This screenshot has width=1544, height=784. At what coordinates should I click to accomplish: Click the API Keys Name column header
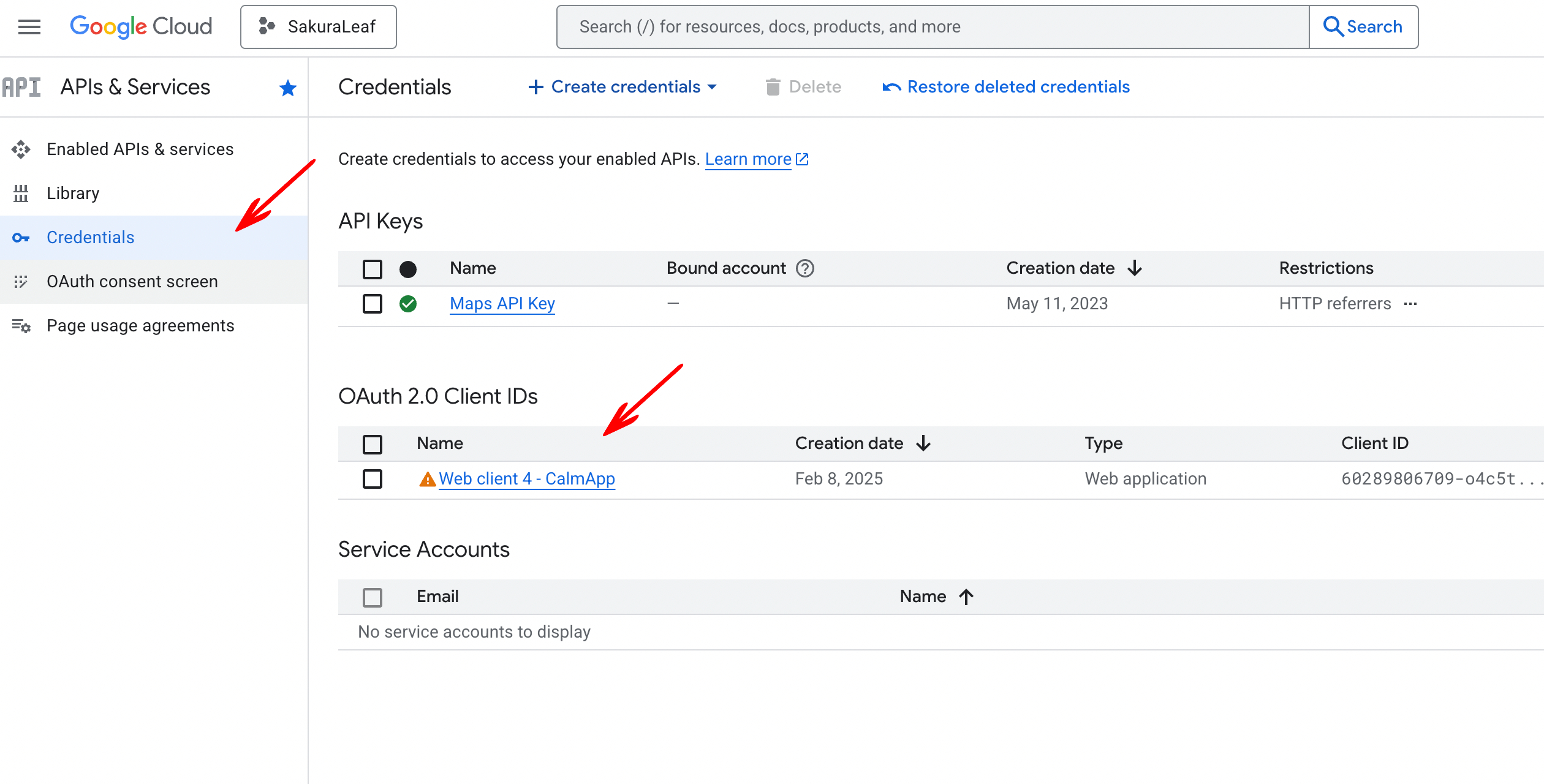click(x=472, y=268)
